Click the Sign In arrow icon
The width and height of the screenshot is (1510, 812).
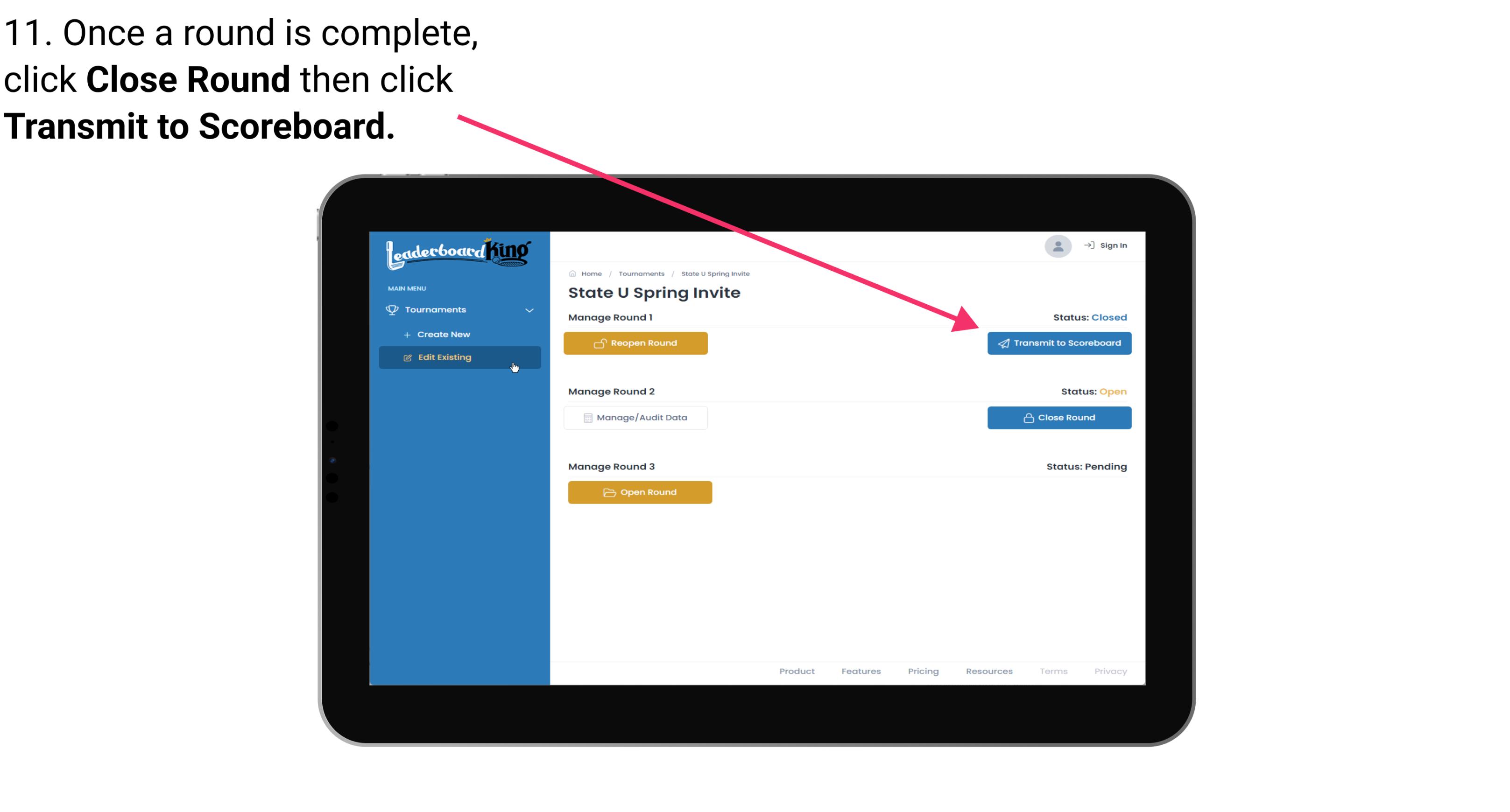[x=1088, y=246]
